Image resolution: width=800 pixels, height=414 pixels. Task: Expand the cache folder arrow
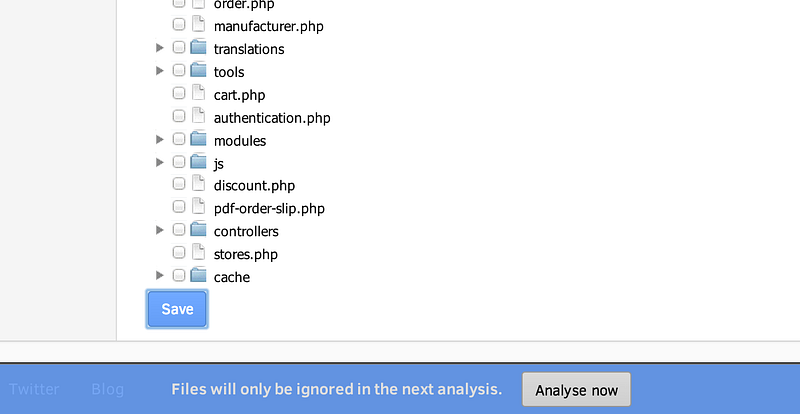pyautogui.click(x=160, y=276)
